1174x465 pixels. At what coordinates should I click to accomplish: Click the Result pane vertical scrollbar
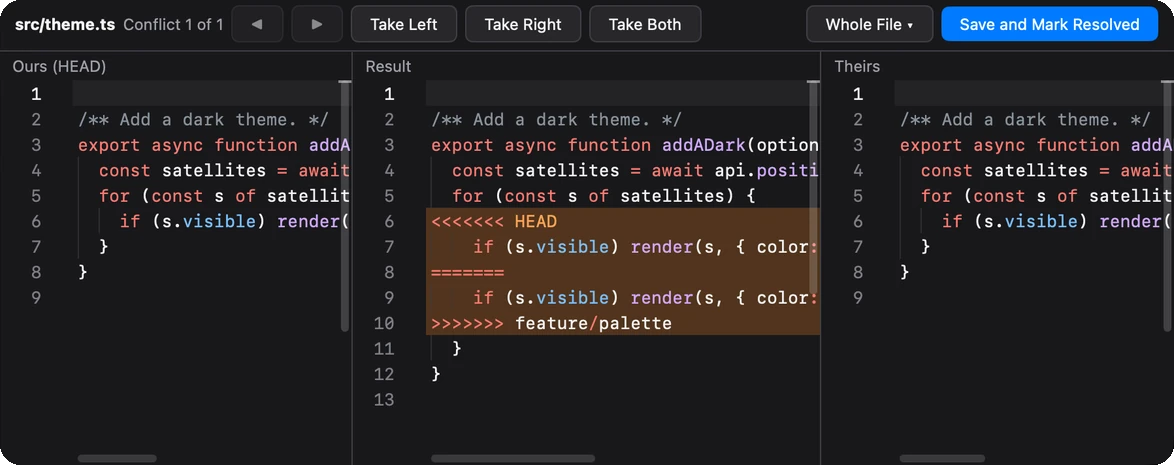click(813, 187)
